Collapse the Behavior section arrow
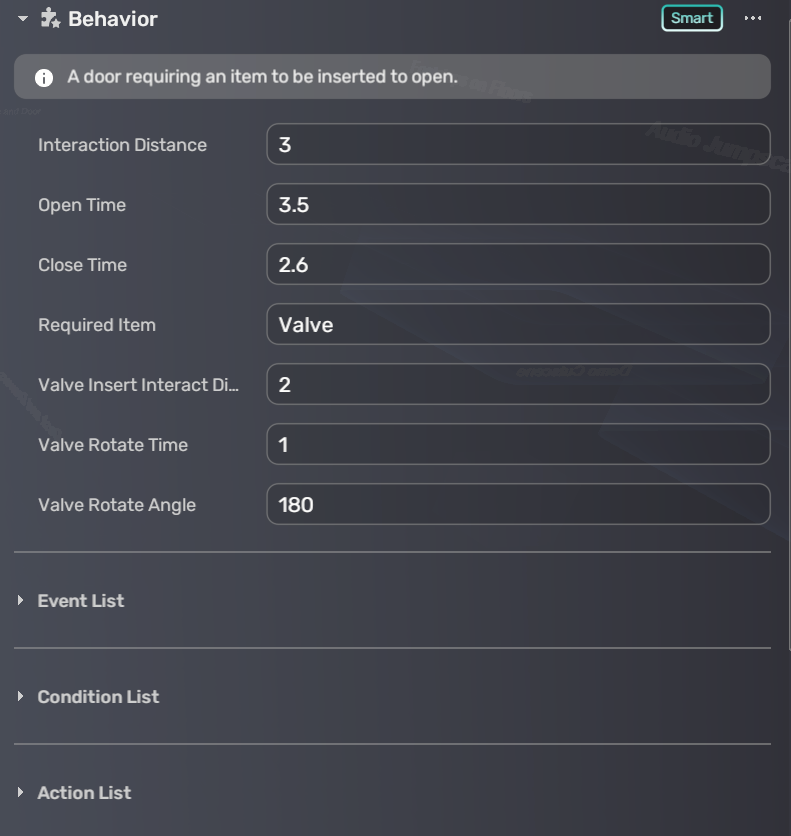The image size is (791, 836). [x=23, y=19]
